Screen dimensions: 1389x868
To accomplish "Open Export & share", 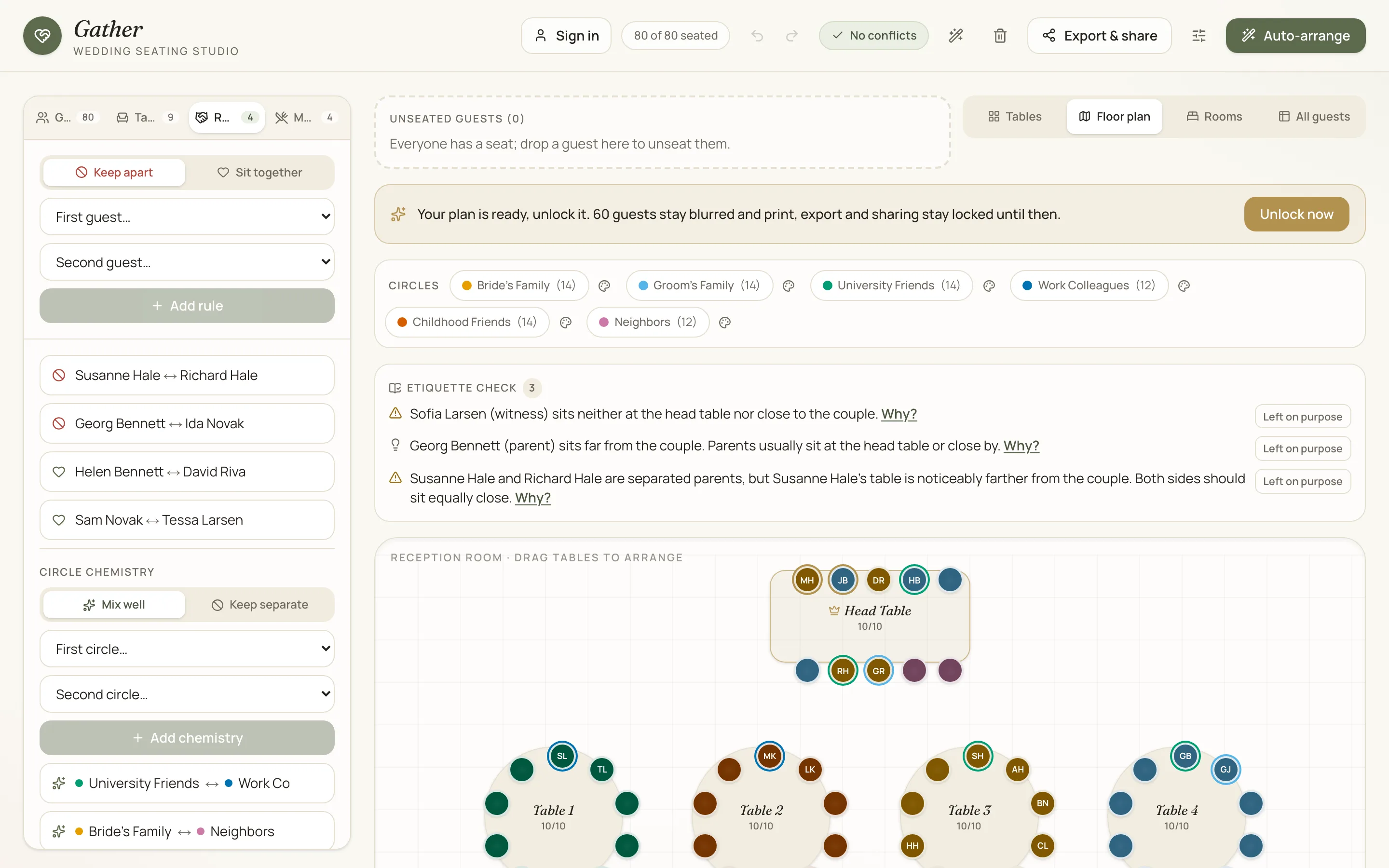I will click(1099, 36).
